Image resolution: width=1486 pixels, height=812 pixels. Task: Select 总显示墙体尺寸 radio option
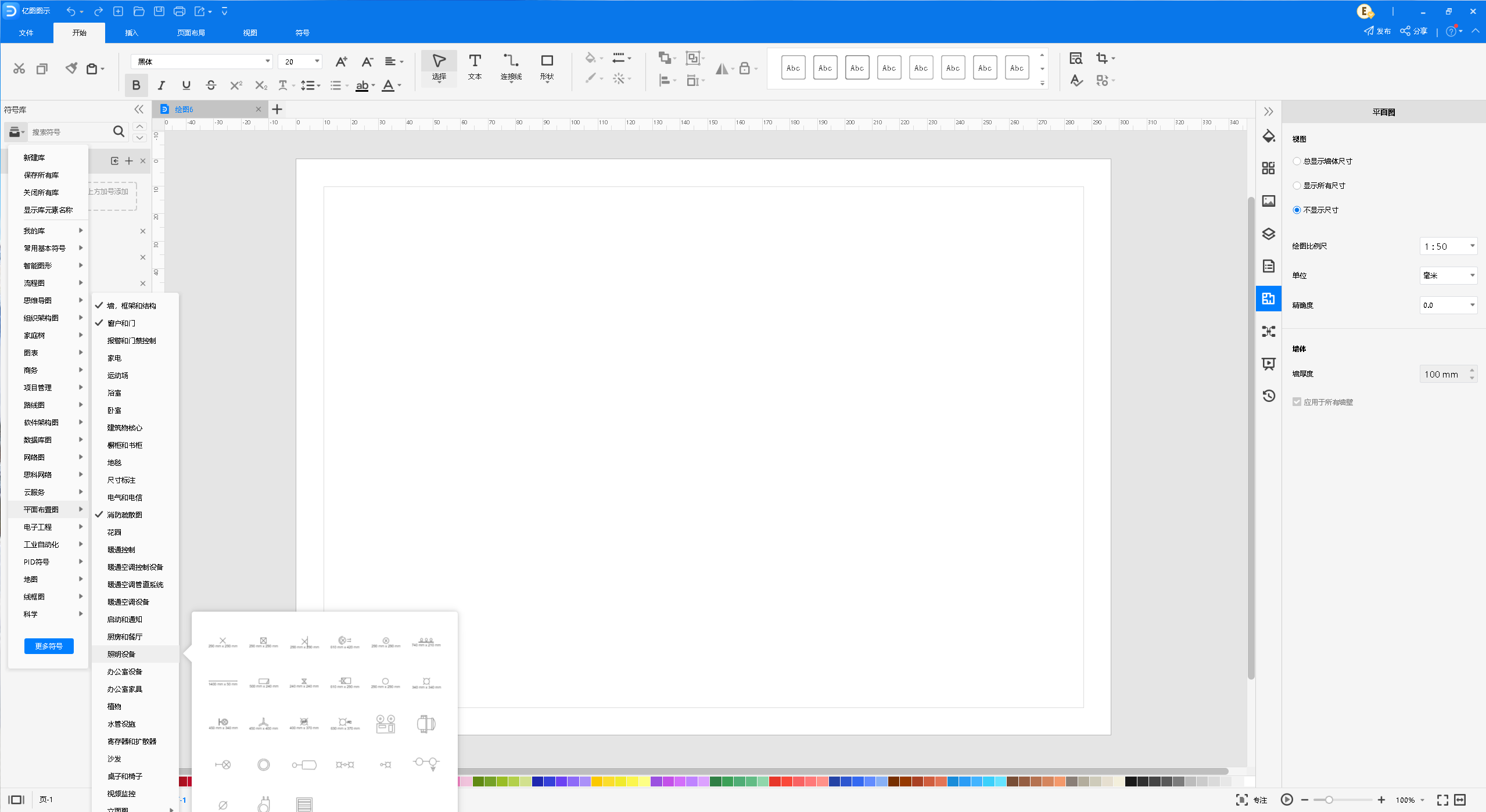(x=1297, y=161)
